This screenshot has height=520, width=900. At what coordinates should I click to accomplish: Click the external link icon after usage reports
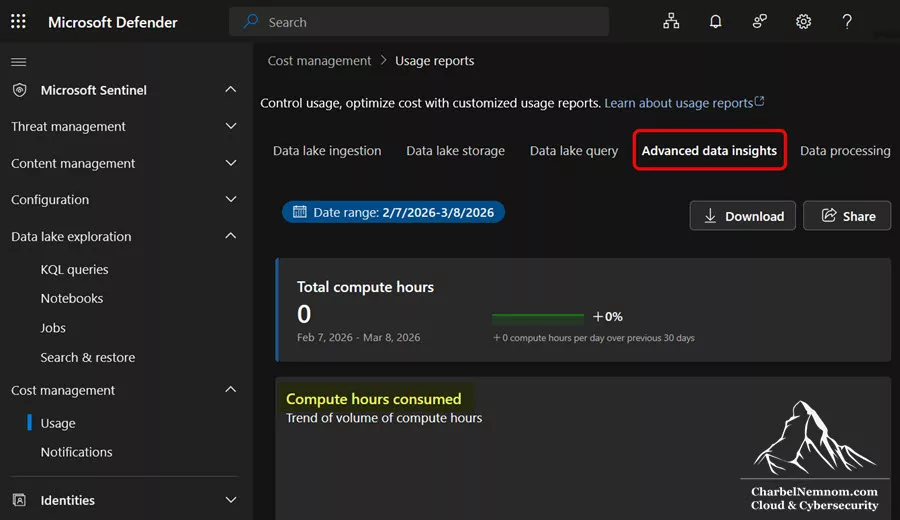pyautogui.click(x=759, y=102)
